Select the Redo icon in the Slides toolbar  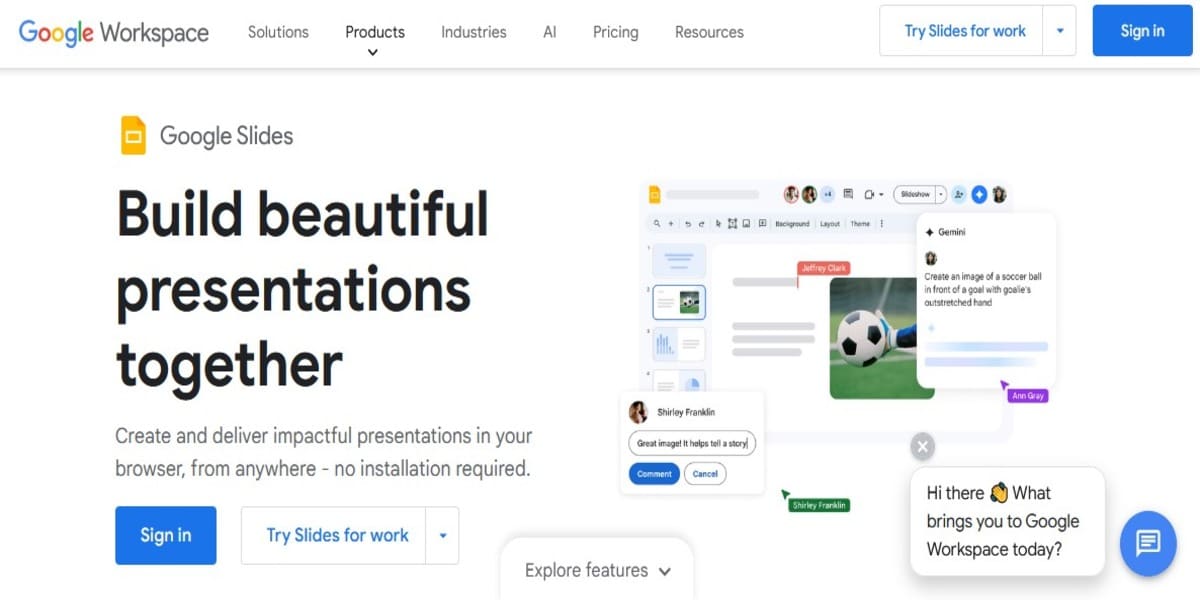(703, 223)
